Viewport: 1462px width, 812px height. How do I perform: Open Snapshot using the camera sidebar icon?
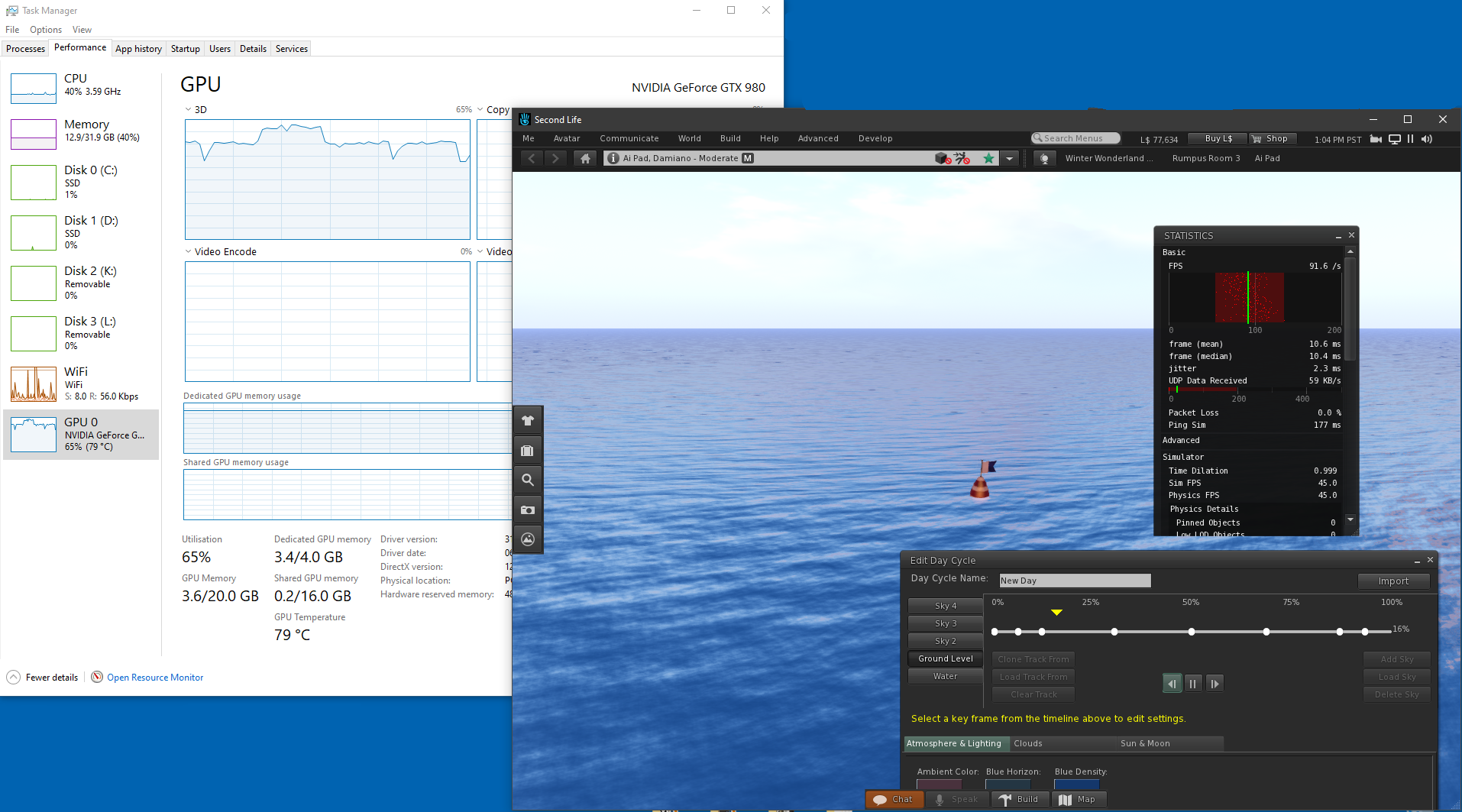528,510
